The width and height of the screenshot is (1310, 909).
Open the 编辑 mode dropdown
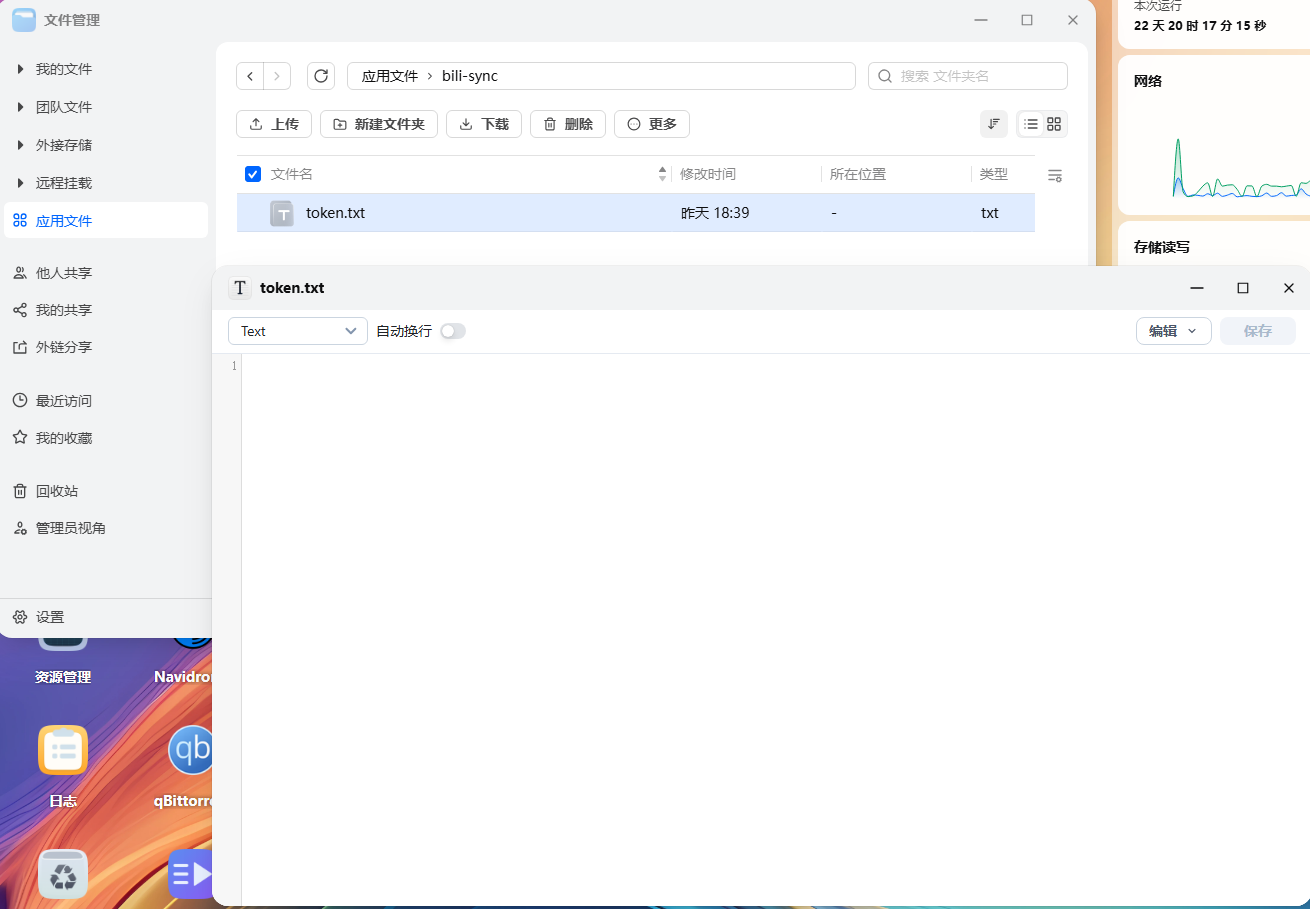click(1174, 331)
